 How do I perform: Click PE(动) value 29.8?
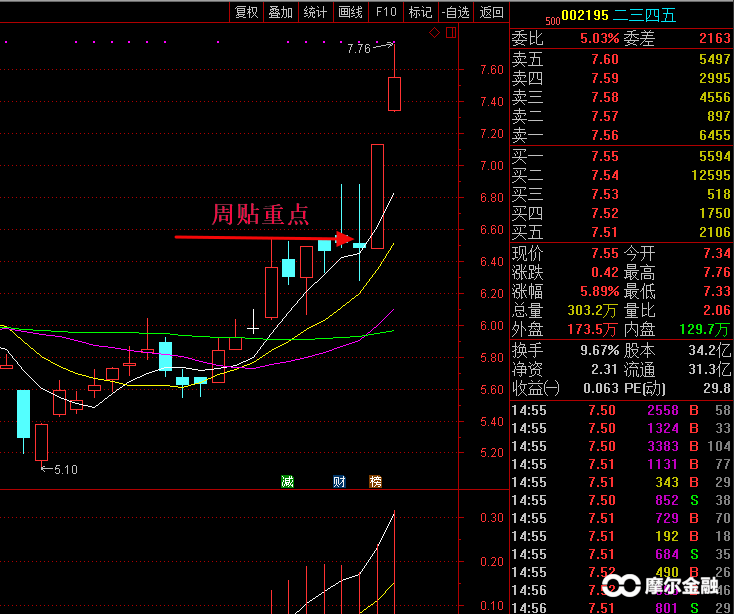[x=717, y=388]
